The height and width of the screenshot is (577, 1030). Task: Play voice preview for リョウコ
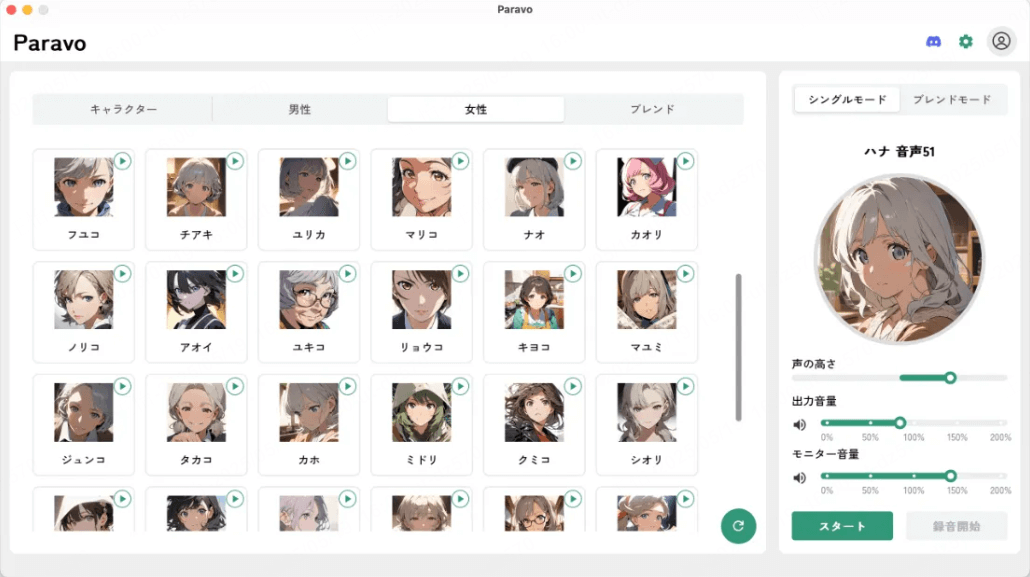pyautogui.click(x=460, y=273)
